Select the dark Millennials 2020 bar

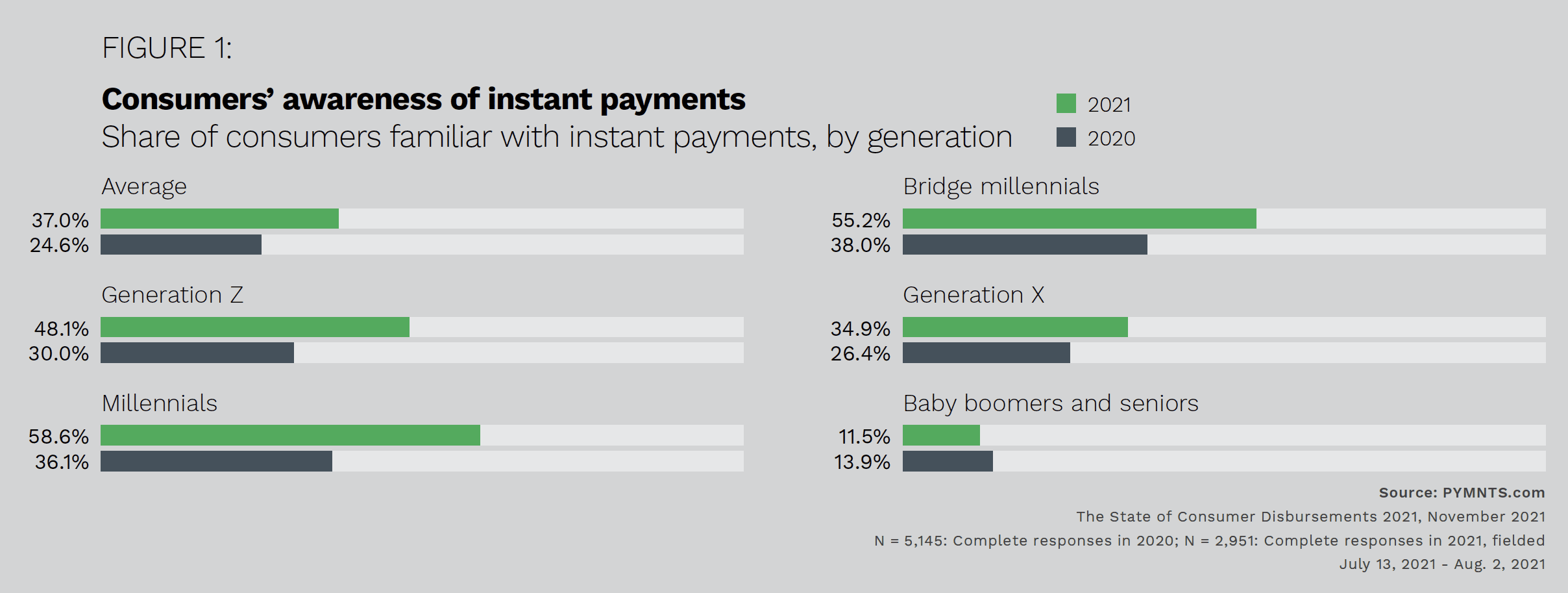click(216, 461)
